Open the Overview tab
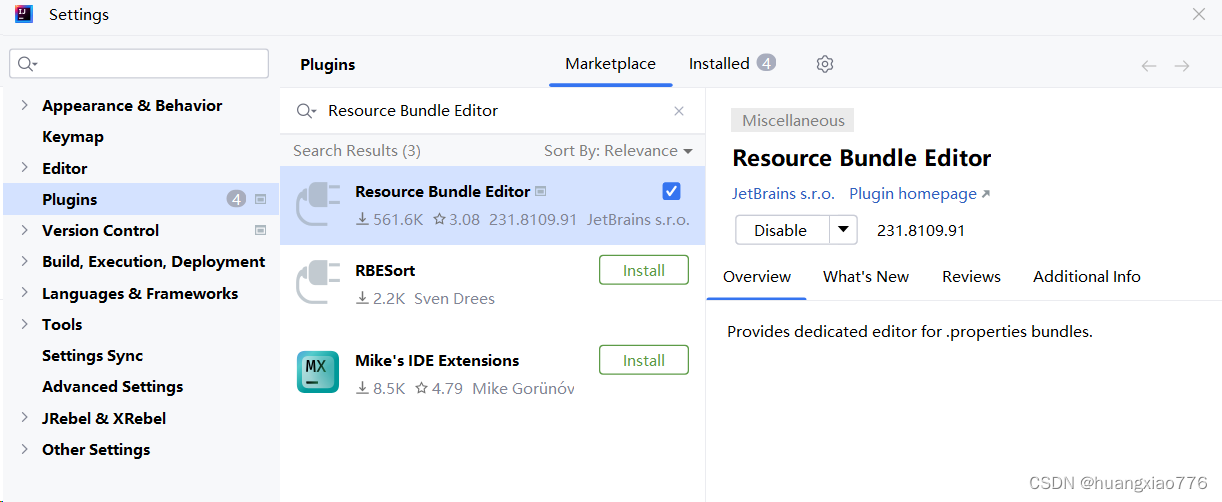The image size is (1222, 502). [x=757, y=277]
